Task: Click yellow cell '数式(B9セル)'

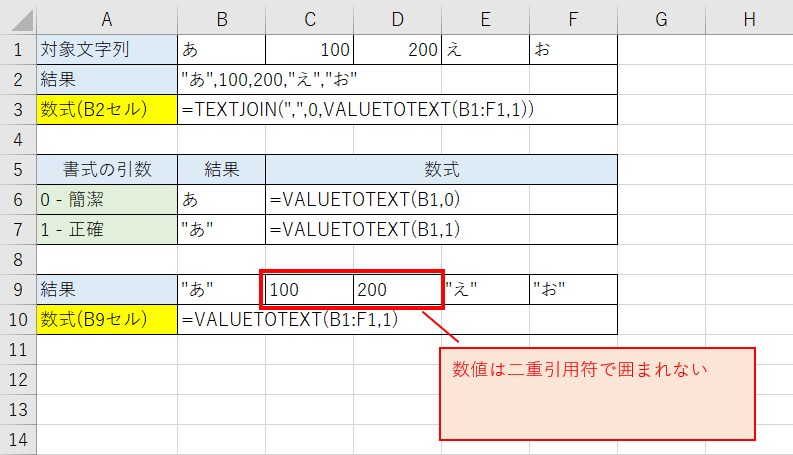Action: [x=107, y=320]
